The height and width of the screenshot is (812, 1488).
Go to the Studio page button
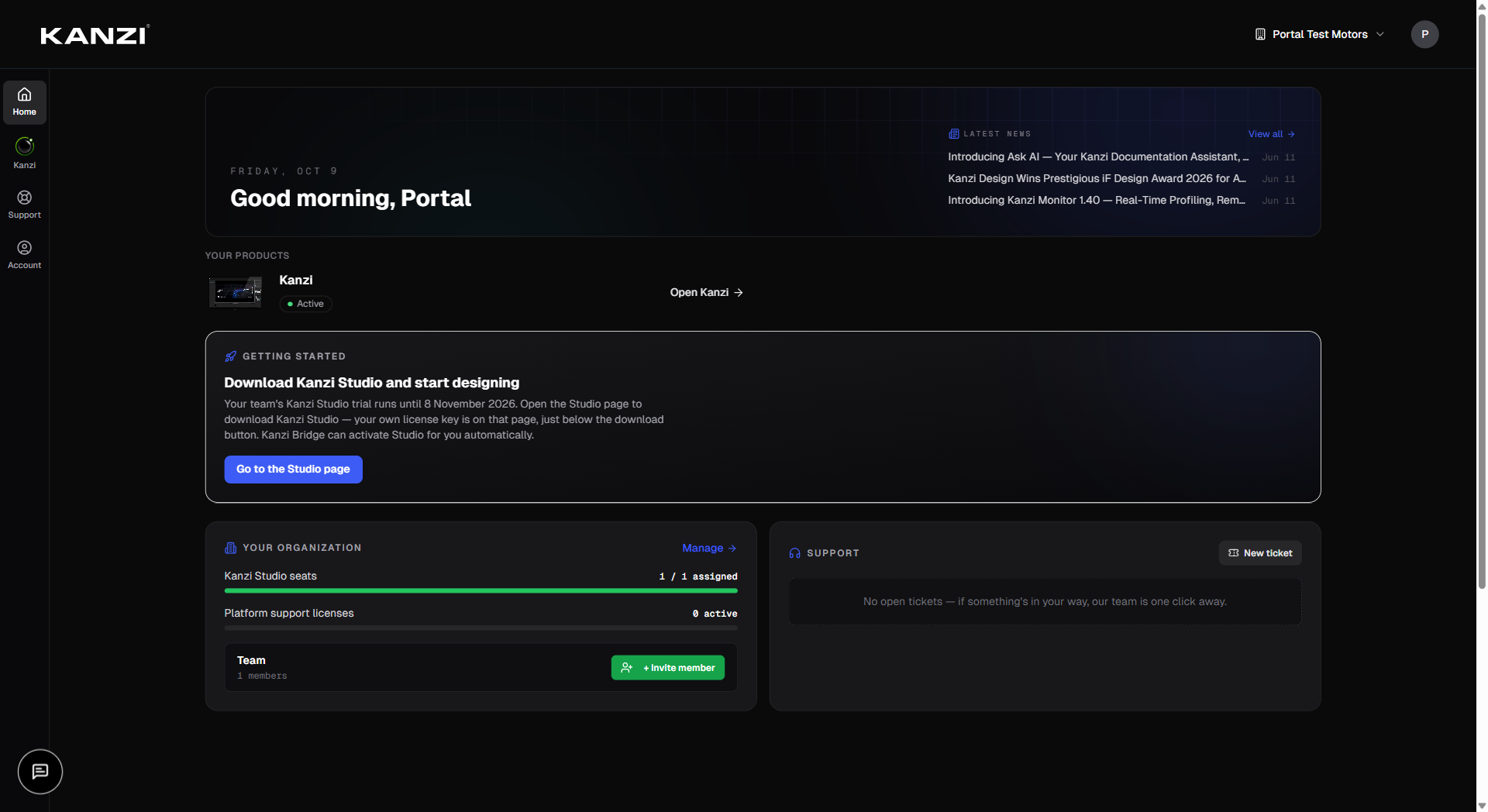click(293, 470)
